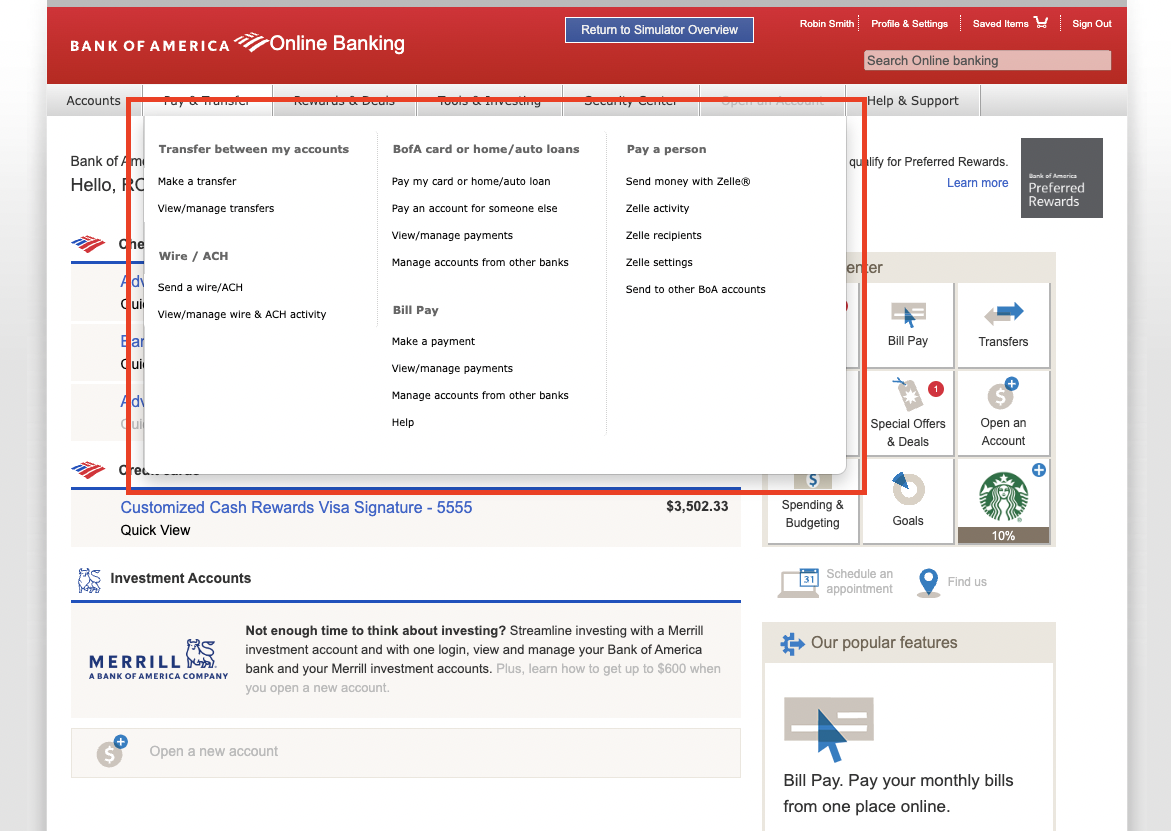
Task: Open Saved Items link
Action: (x=1000, y=24)
